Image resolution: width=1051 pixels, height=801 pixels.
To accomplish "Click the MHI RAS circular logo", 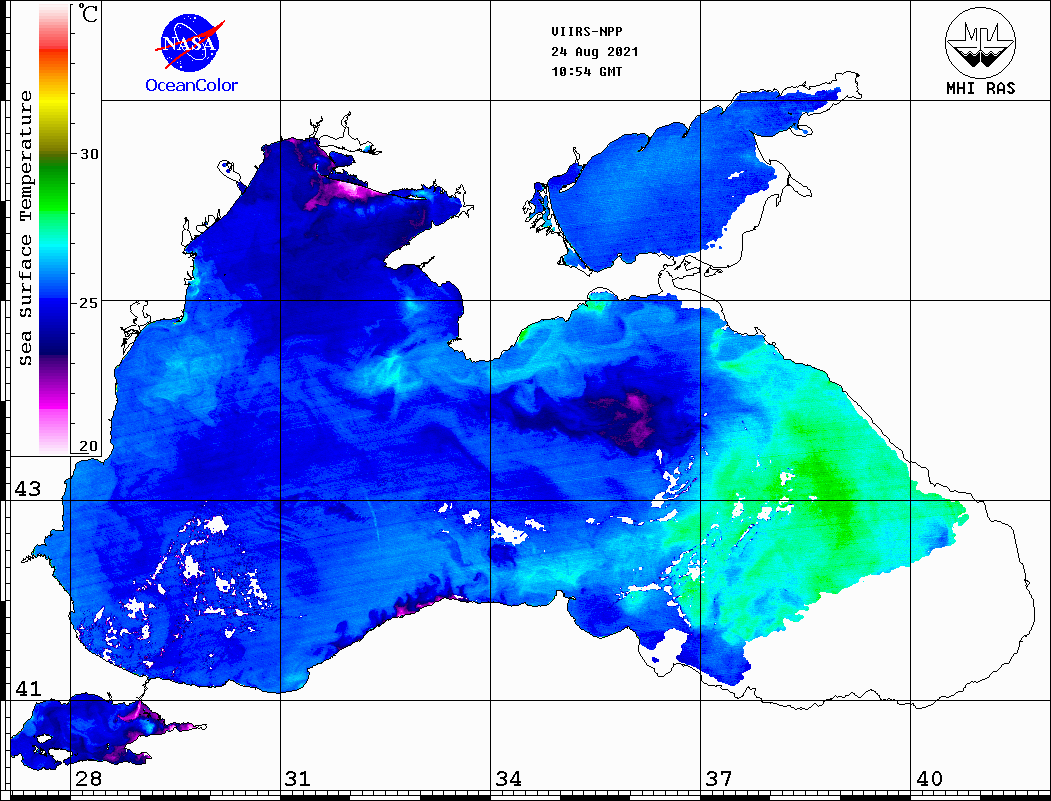I will tap(981, 42).
